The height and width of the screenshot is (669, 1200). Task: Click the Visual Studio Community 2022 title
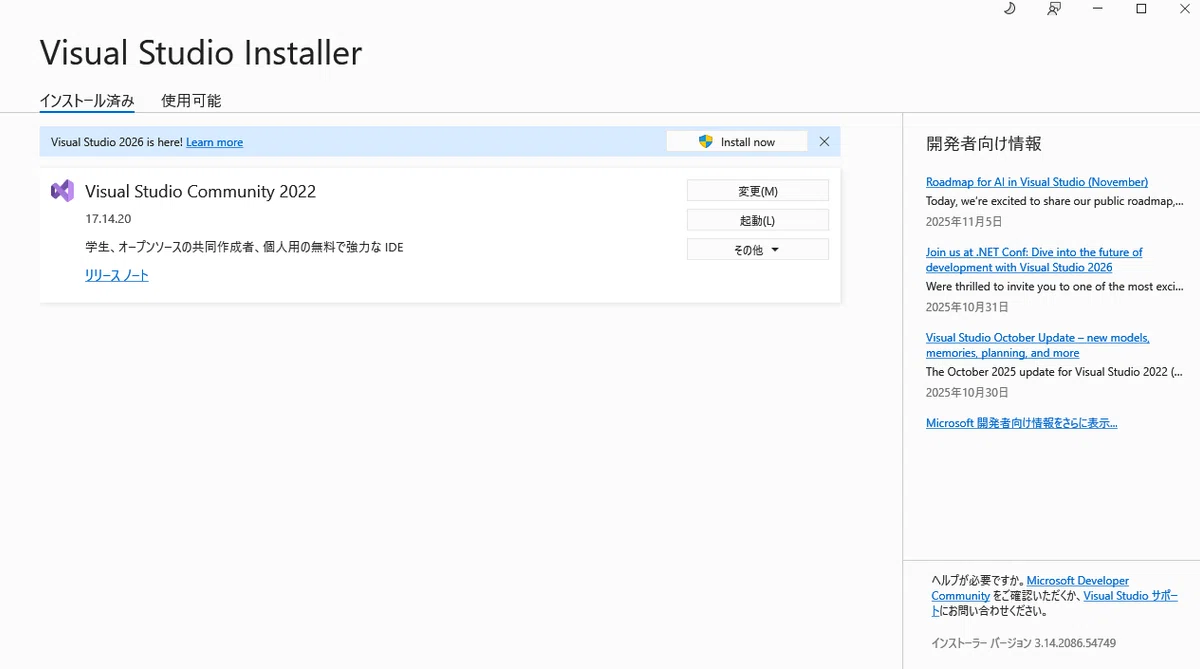coord(200,191)
